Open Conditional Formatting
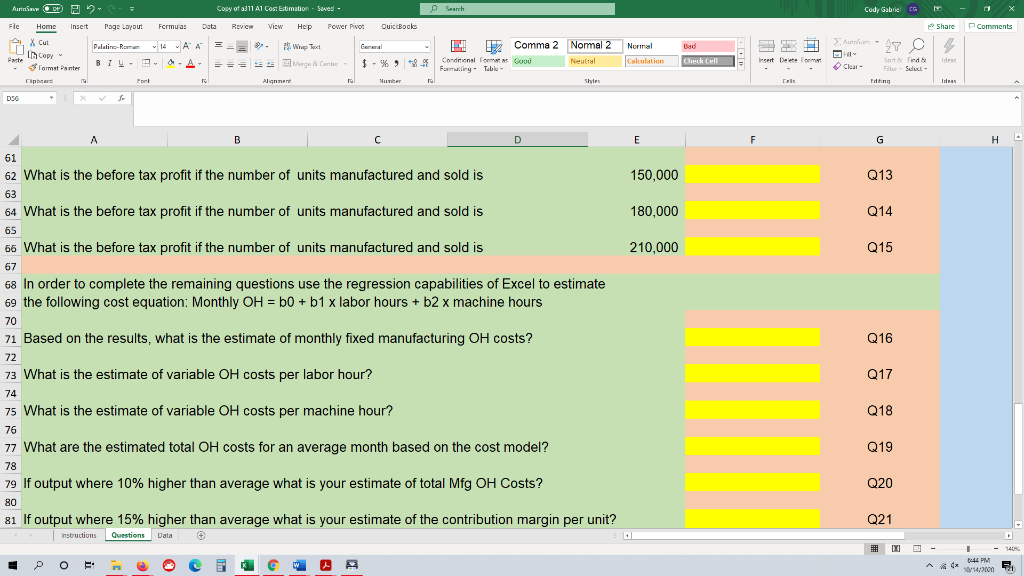The image size is (1024, 576). click(458, 55)
